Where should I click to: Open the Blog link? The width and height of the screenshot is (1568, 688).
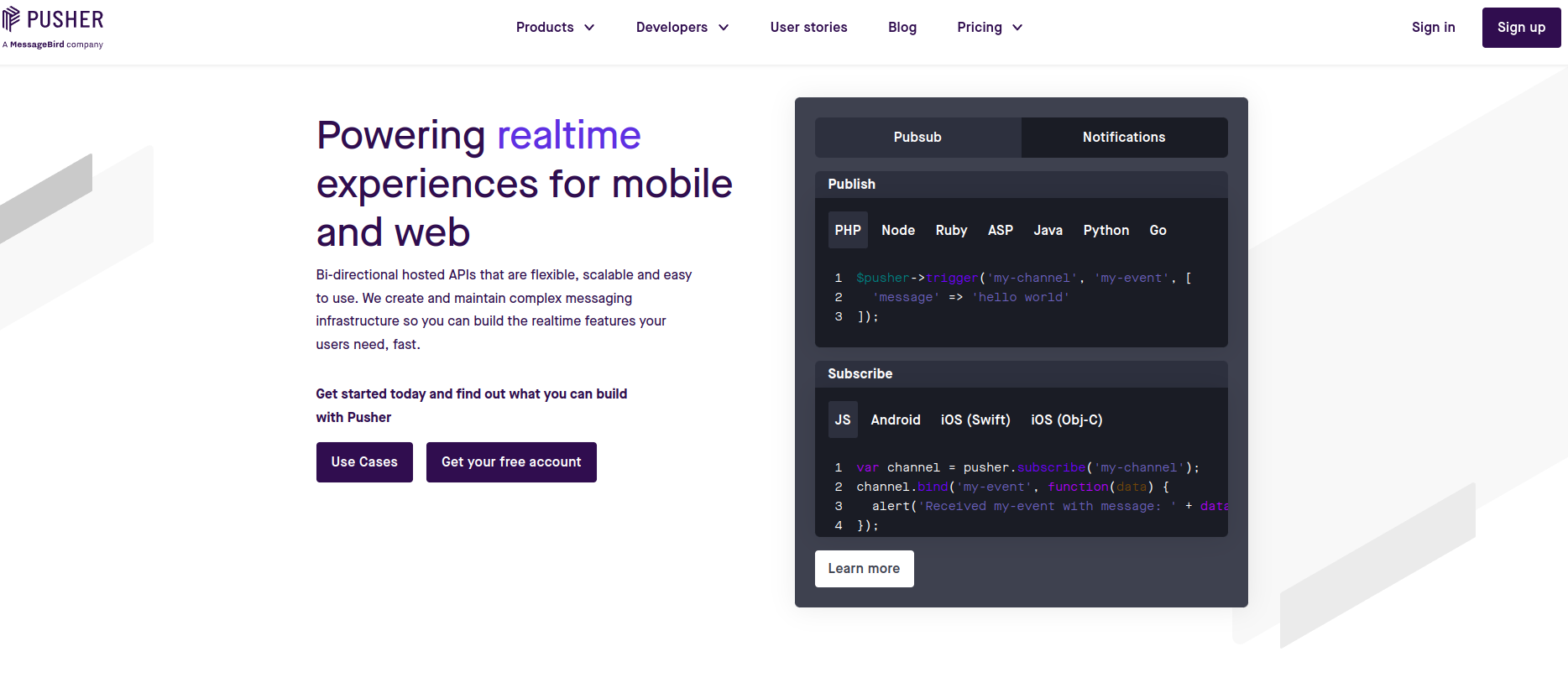[x=902, y=28]
